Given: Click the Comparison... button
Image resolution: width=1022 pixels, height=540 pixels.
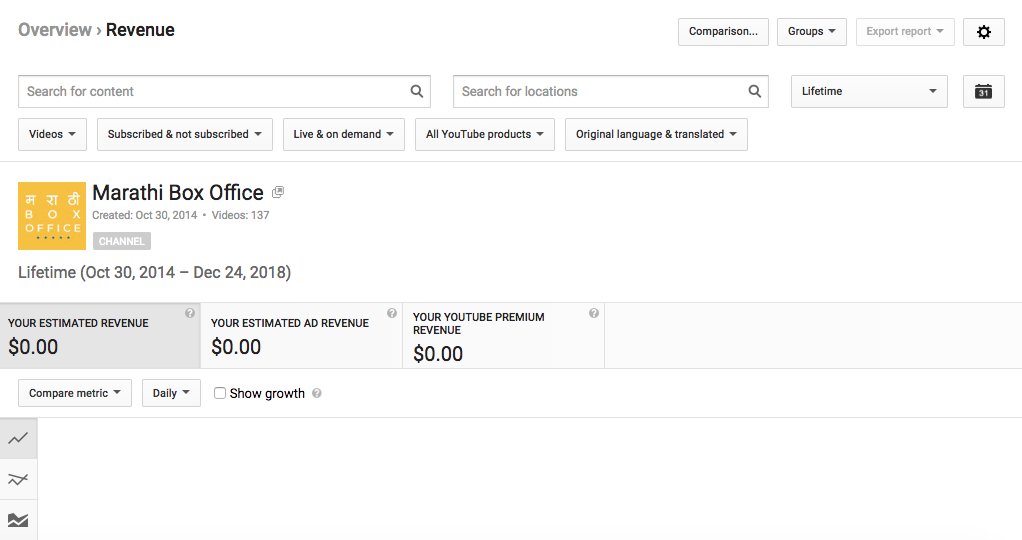Looking at the screenshot, I should coord(723,31).
